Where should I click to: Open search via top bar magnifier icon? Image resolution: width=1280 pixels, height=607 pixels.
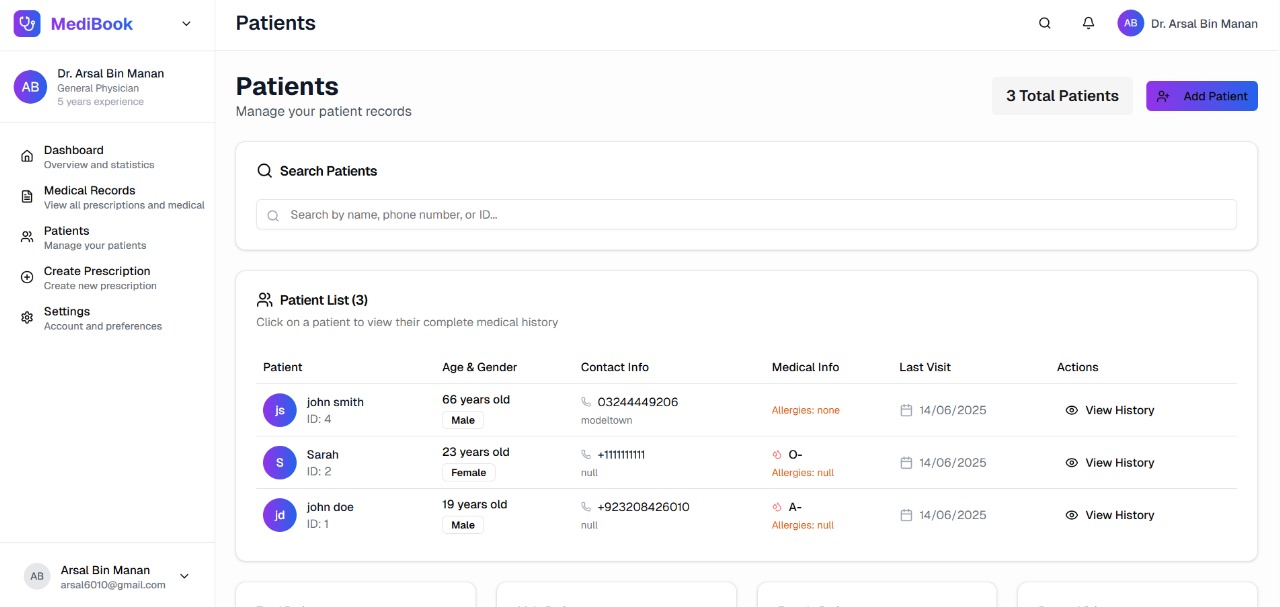coord(1045,24)
